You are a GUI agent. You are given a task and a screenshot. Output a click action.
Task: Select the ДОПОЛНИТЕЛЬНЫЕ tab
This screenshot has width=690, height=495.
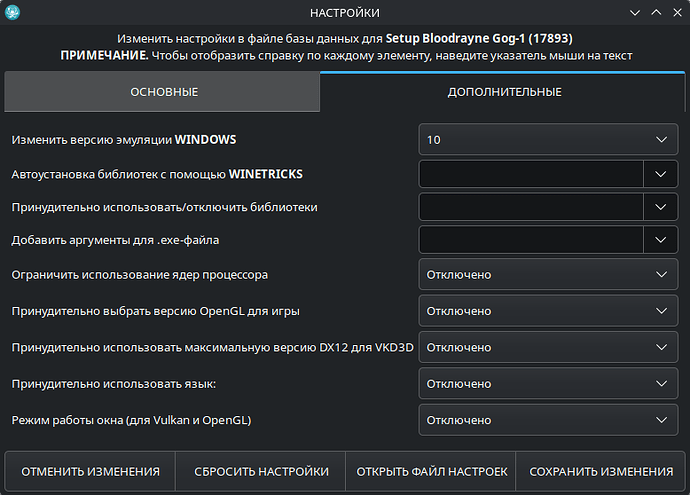pyautogui.click(x=504, y=92)
